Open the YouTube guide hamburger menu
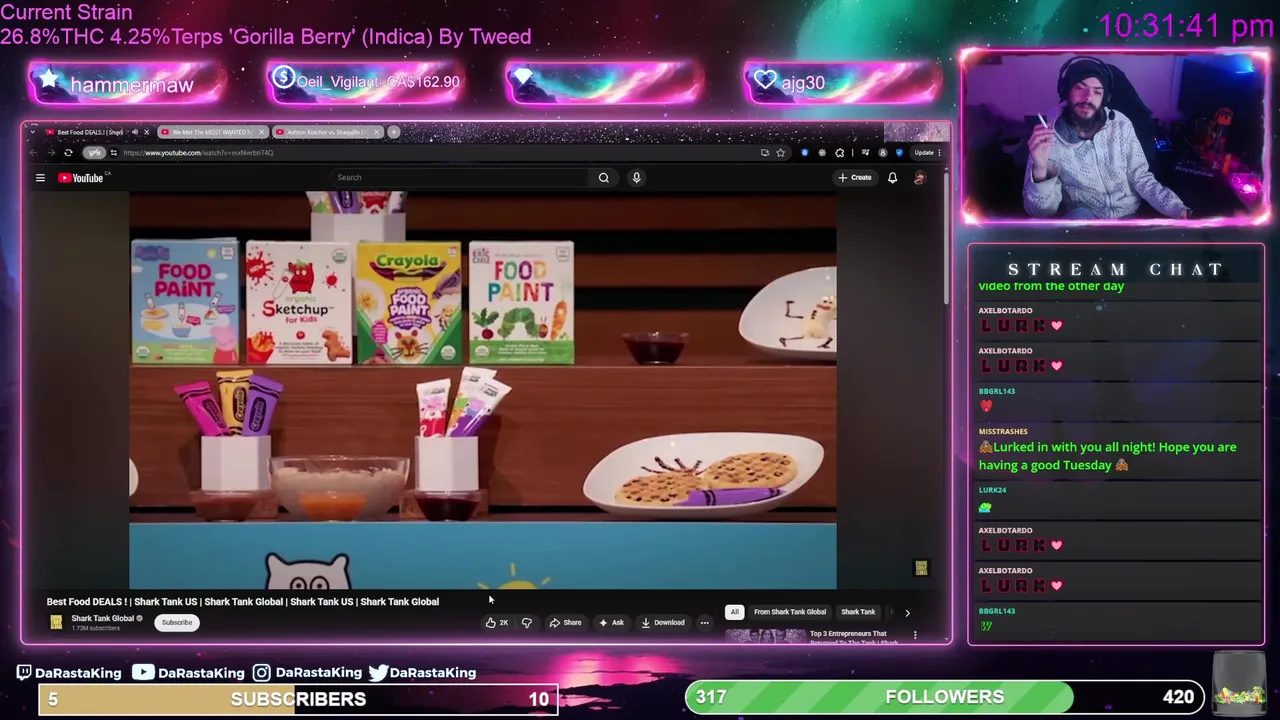 40,178
